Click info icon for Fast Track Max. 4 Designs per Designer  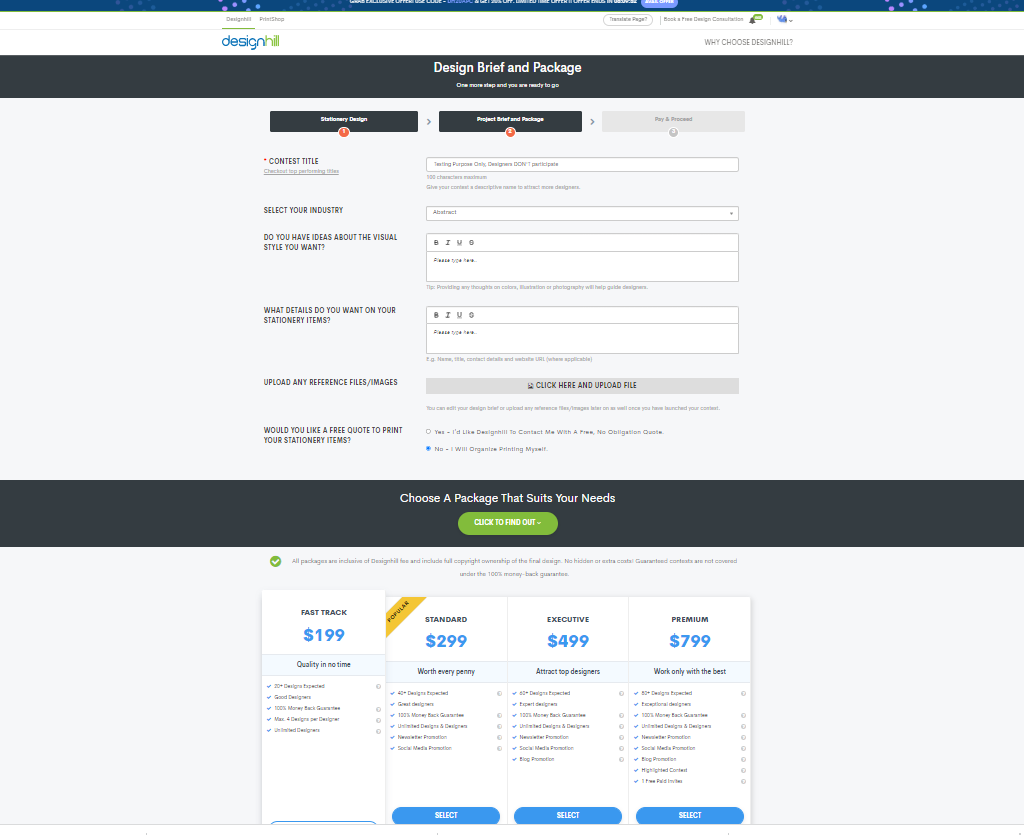pyautogui.click(x=378, y=720)
